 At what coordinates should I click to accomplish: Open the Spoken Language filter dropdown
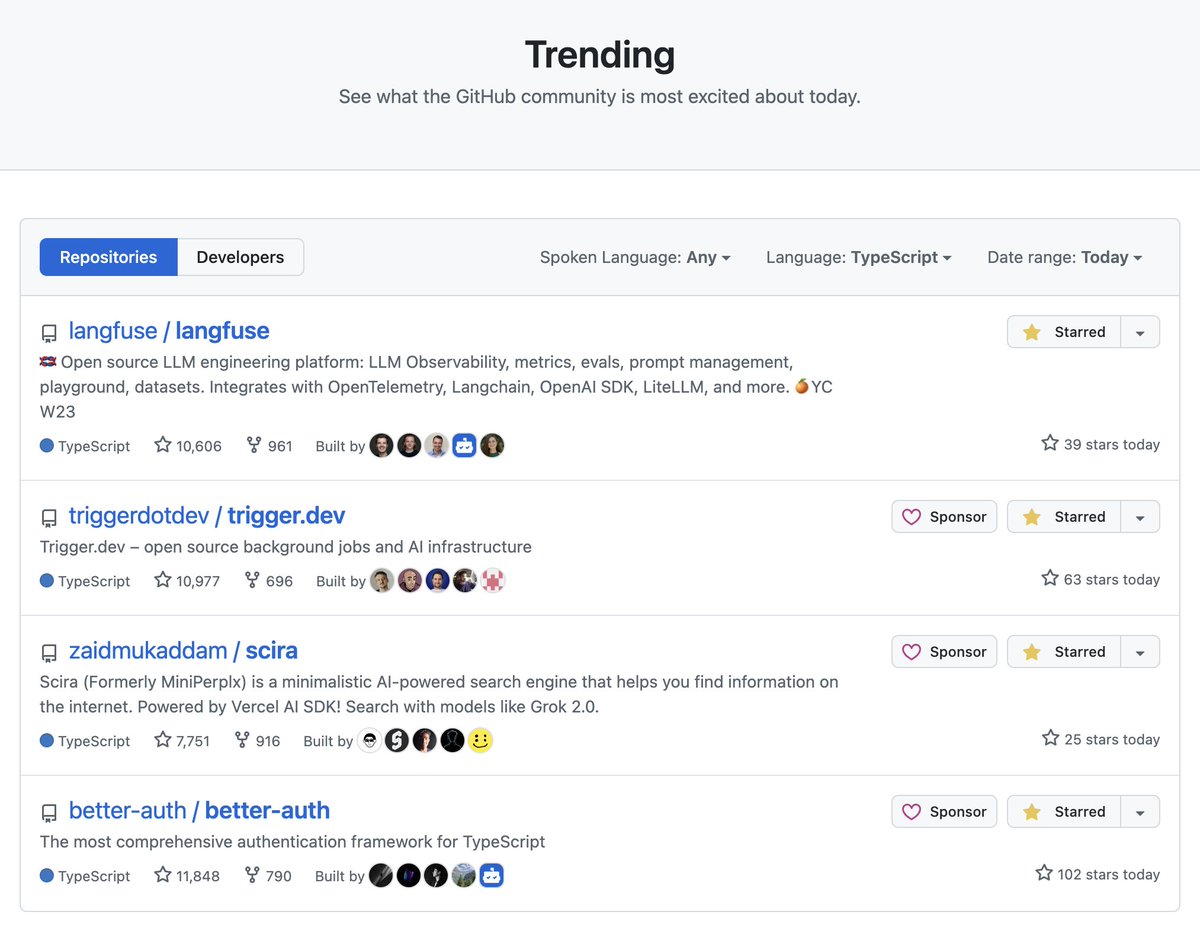[x=635, y=257]
